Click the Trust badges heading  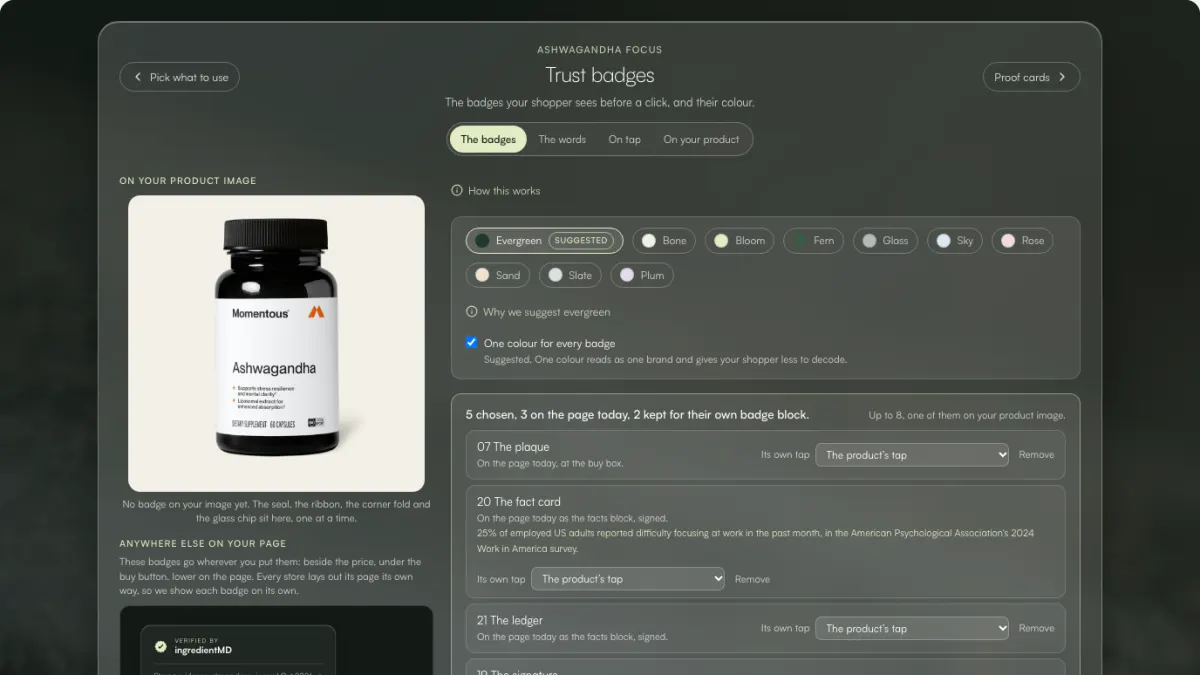600,75
